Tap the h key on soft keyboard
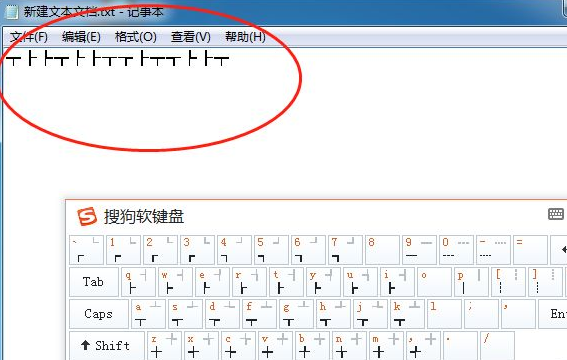The height and width of the screenshot is (360, 567). coord(333,314)
